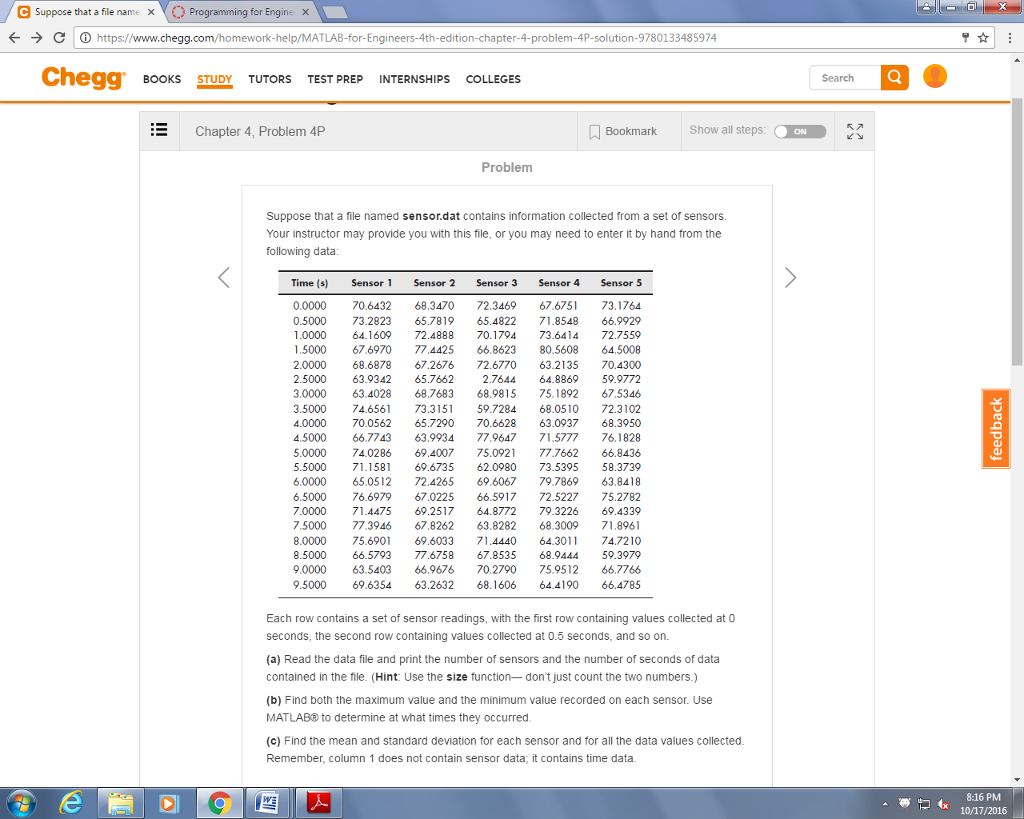Turn off the Show all steps toggle
Viewport: 1024px width, 819px height.
[800, 131]
